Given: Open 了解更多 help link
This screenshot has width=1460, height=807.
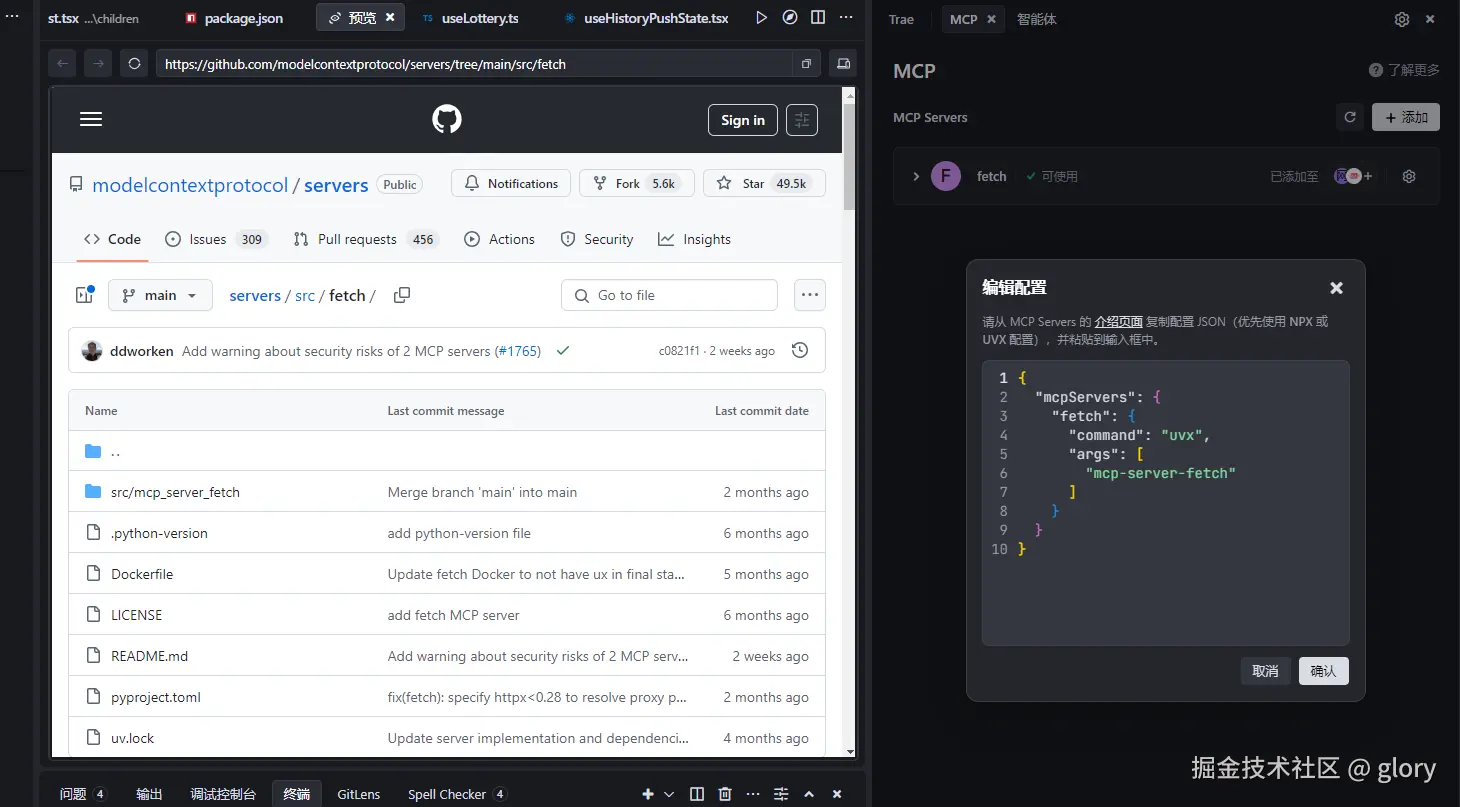Looking at the screenshot, I should tap(1404, 70).
